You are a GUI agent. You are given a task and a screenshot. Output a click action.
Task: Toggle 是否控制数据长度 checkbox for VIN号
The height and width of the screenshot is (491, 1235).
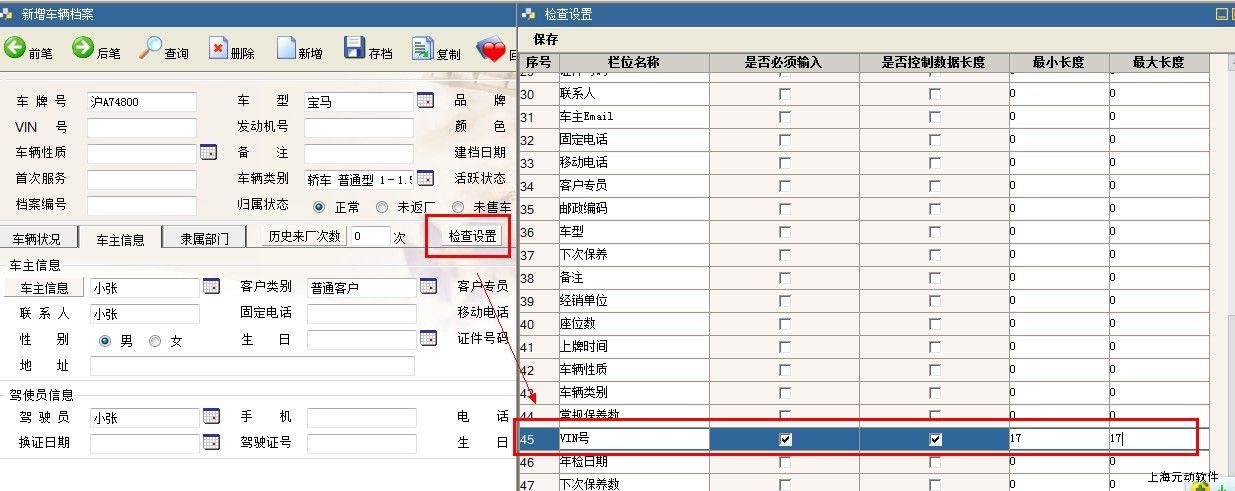point(935,439)
